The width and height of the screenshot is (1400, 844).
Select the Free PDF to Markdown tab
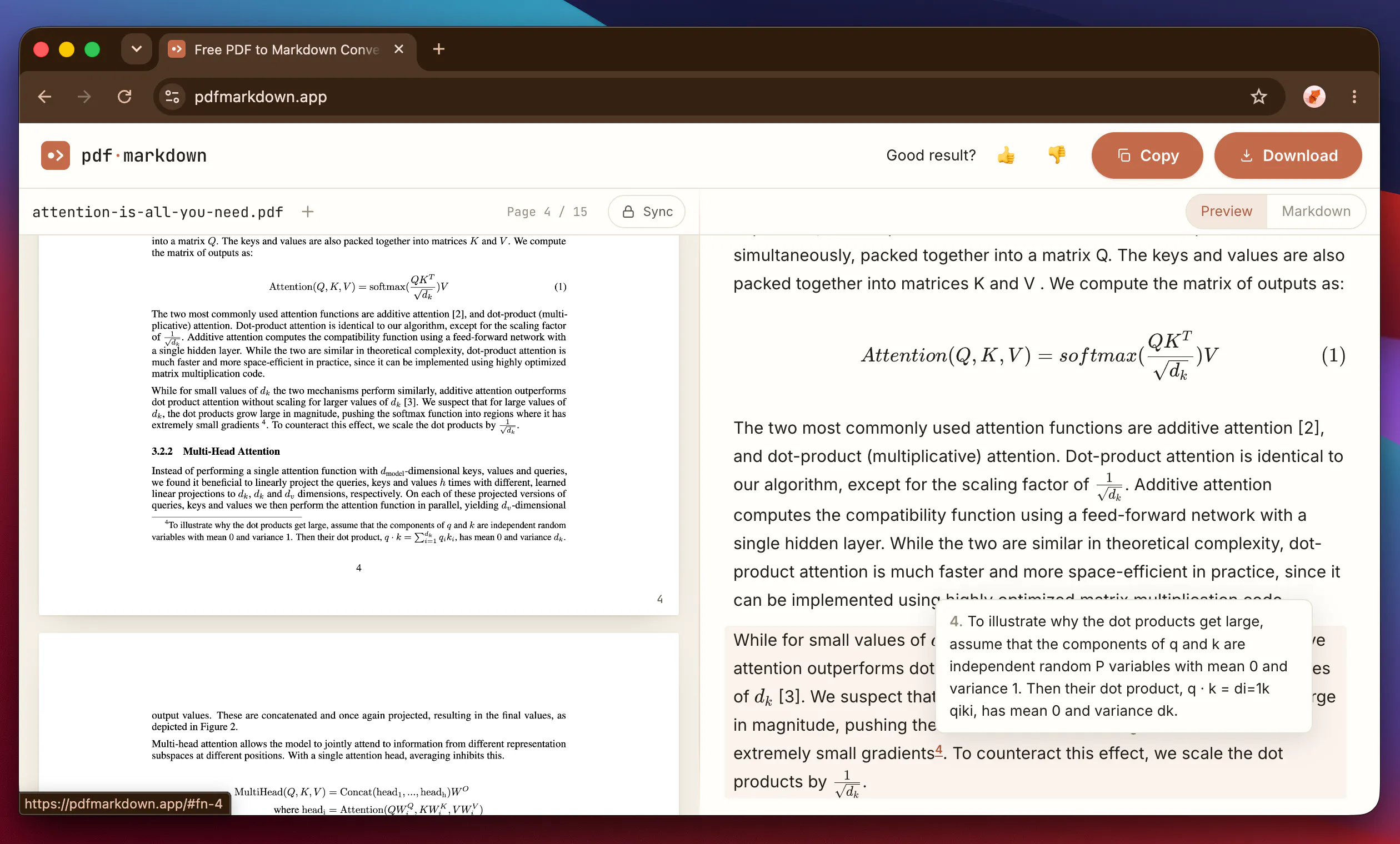point(287,49)
